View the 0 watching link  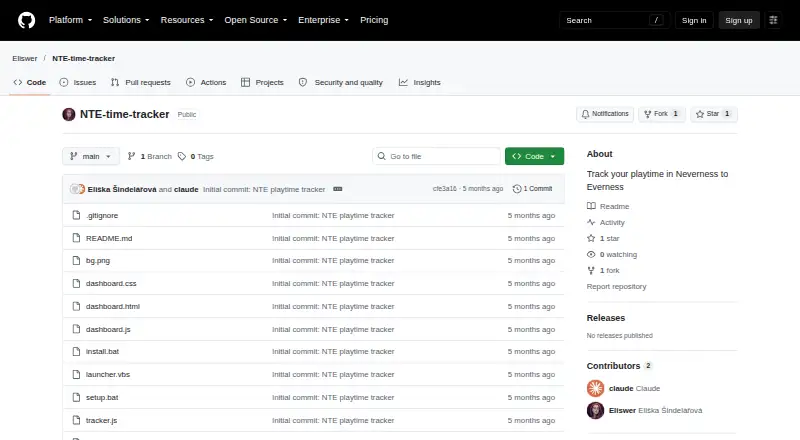[x=612, y=255]
